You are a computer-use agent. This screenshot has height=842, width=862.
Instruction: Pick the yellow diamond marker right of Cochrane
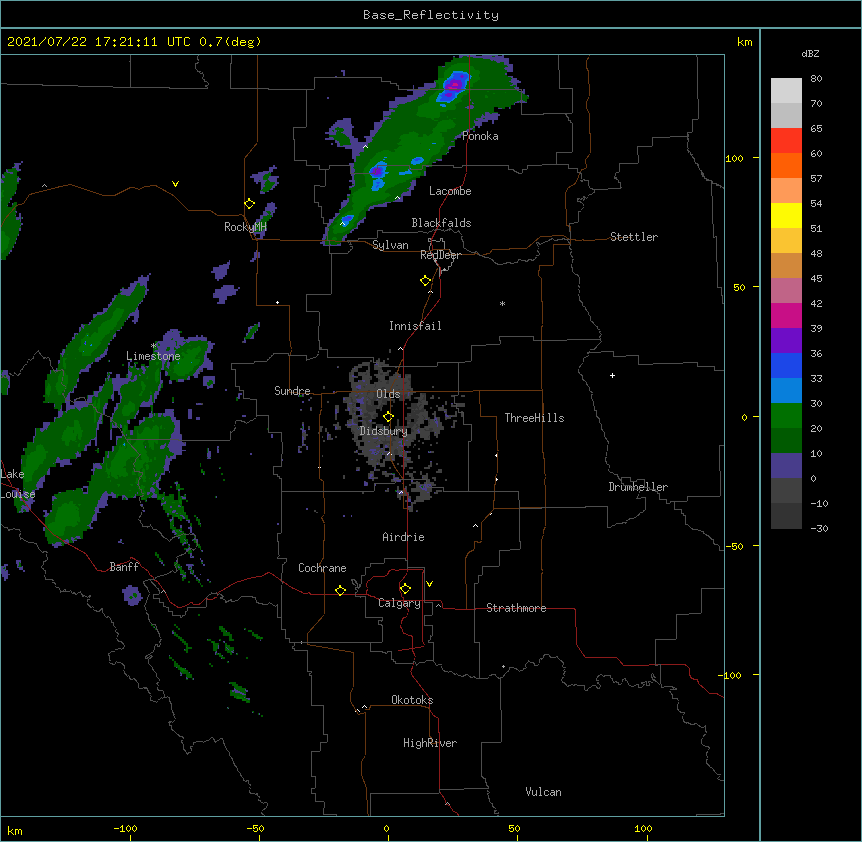[340, 590]
